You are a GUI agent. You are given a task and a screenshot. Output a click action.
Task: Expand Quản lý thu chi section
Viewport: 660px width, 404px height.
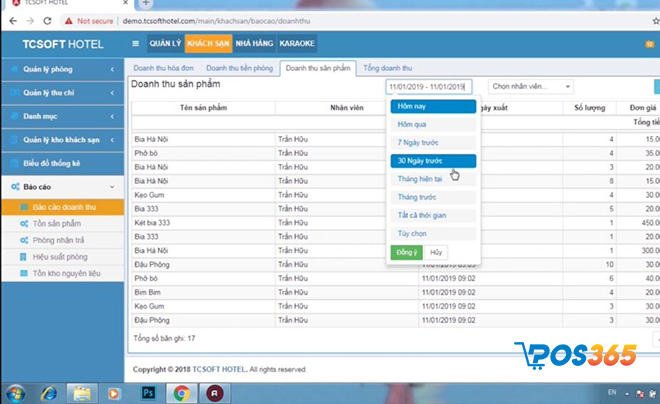click(x=112, y=93)
